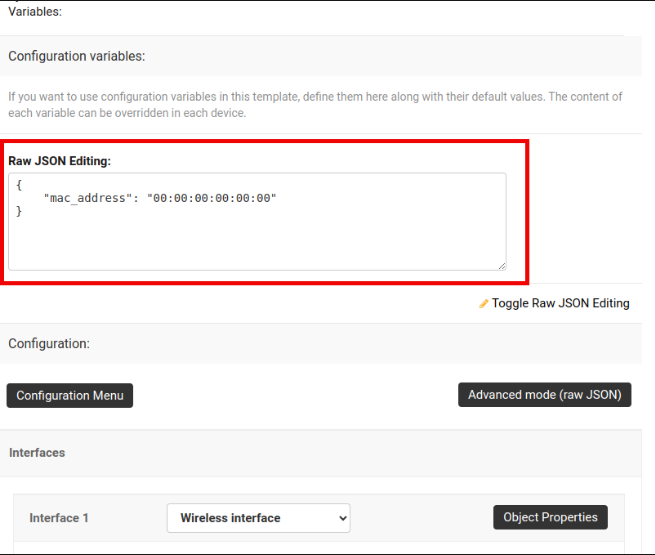Image resolution: width=655 pixels, height=555 pixels.
Task: Open the Wireless interface type dropdown
Action: click(258, 518)
